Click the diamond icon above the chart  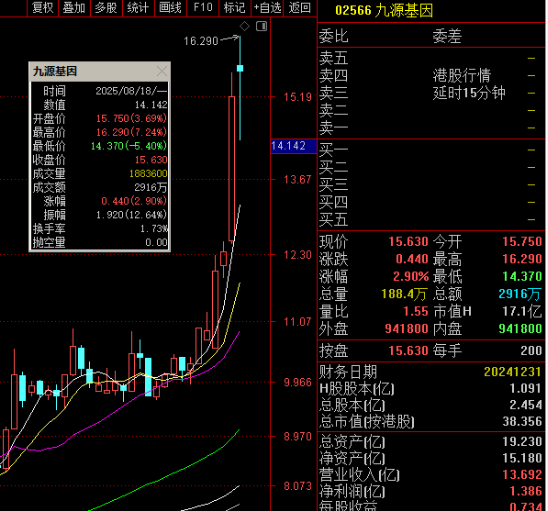pos(244,26)
